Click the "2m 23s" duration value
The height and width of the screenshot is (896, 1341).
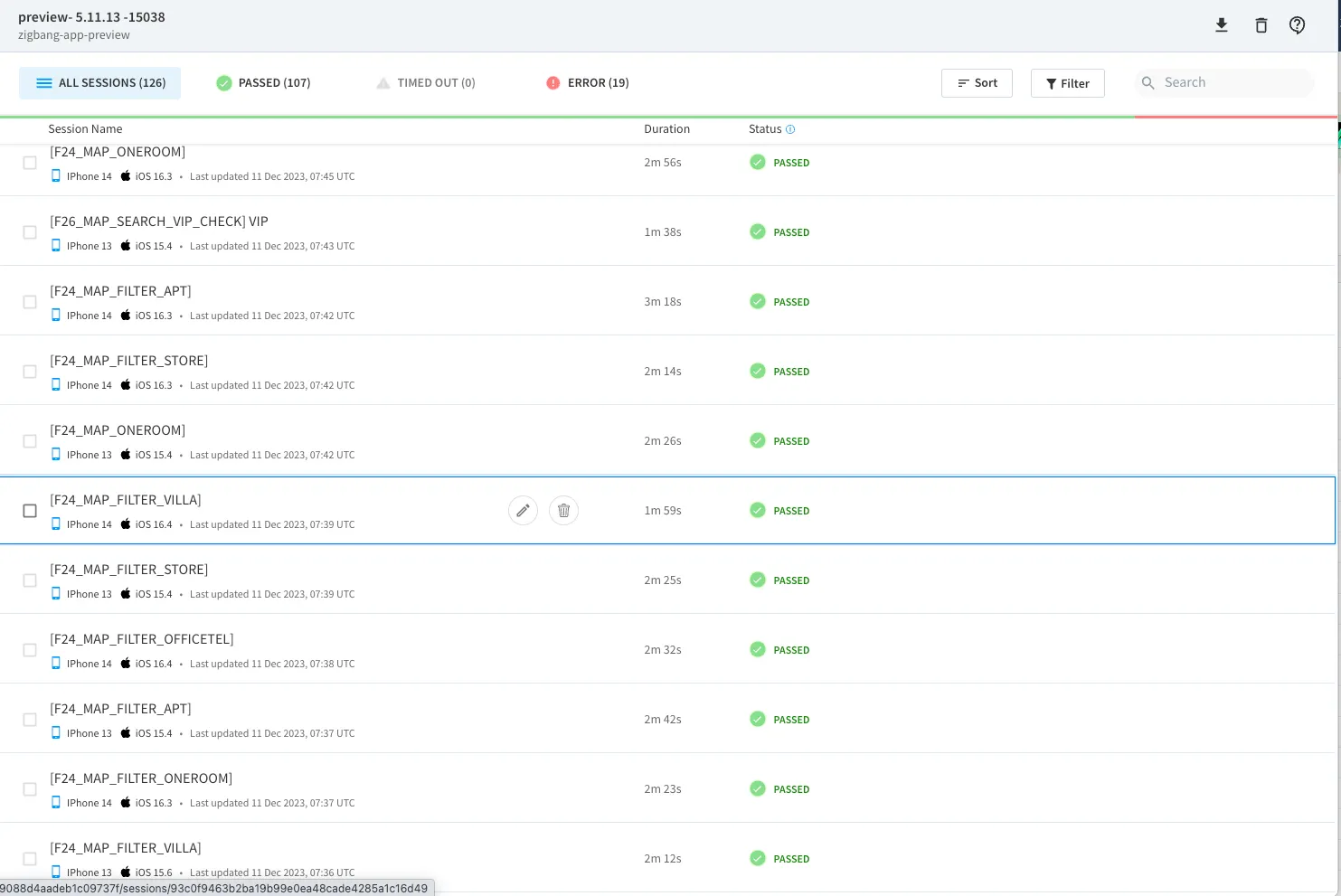(663, 789)
